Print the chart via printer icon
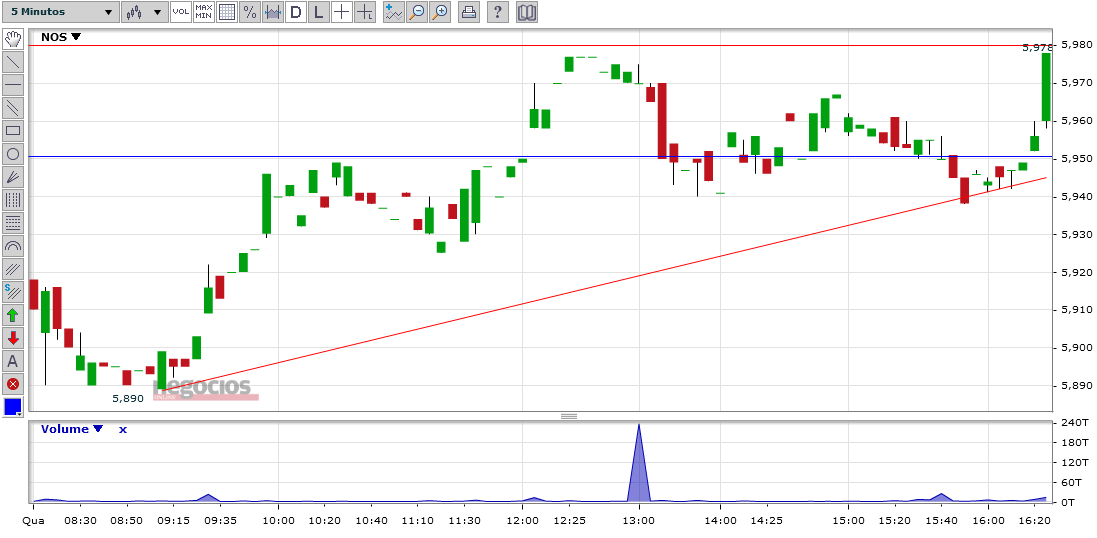 point(469,12)
